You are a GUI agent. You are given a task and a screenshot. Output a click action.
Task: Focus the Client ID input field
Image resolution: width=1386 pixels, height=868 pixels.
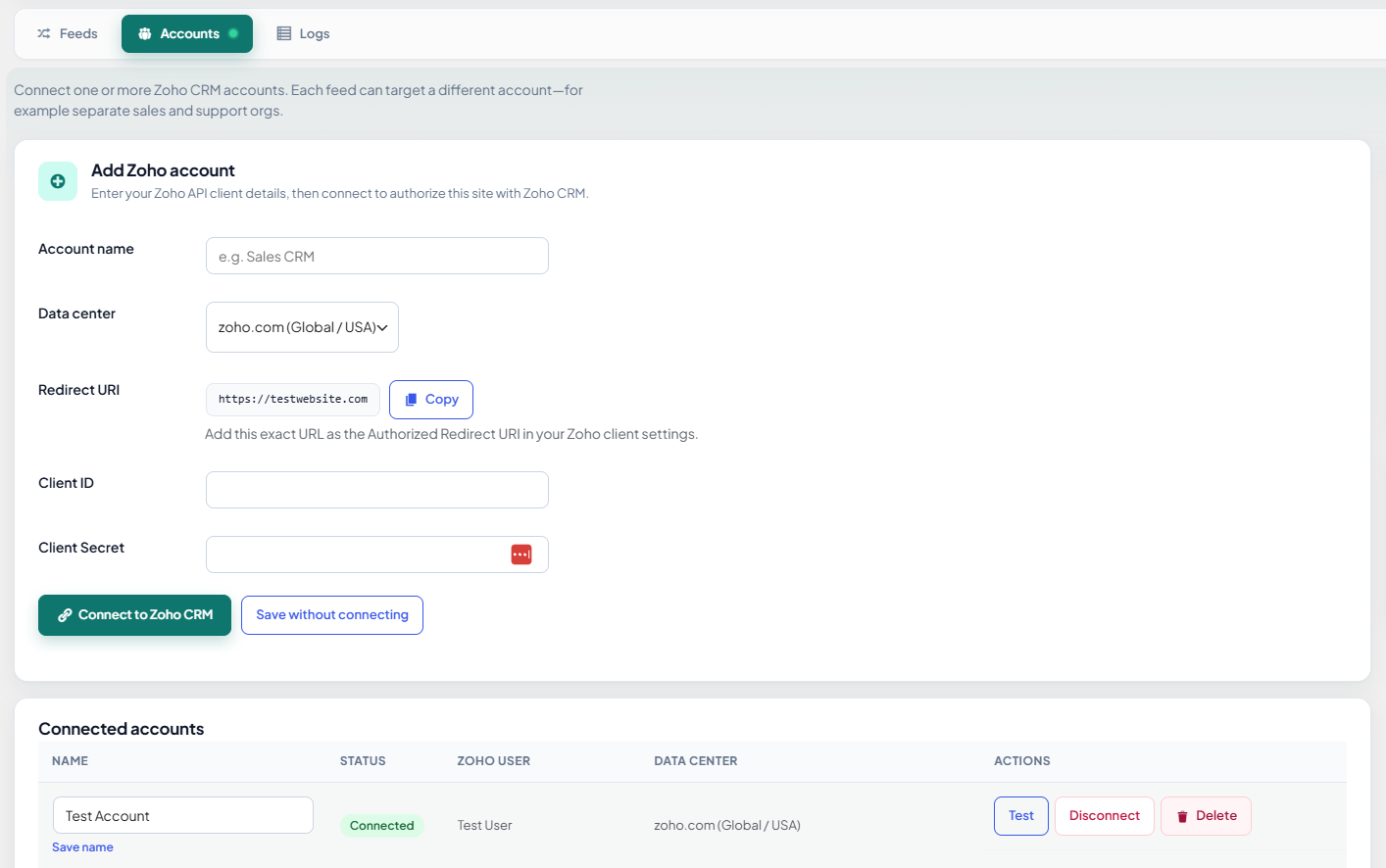[x=377, y=490]
